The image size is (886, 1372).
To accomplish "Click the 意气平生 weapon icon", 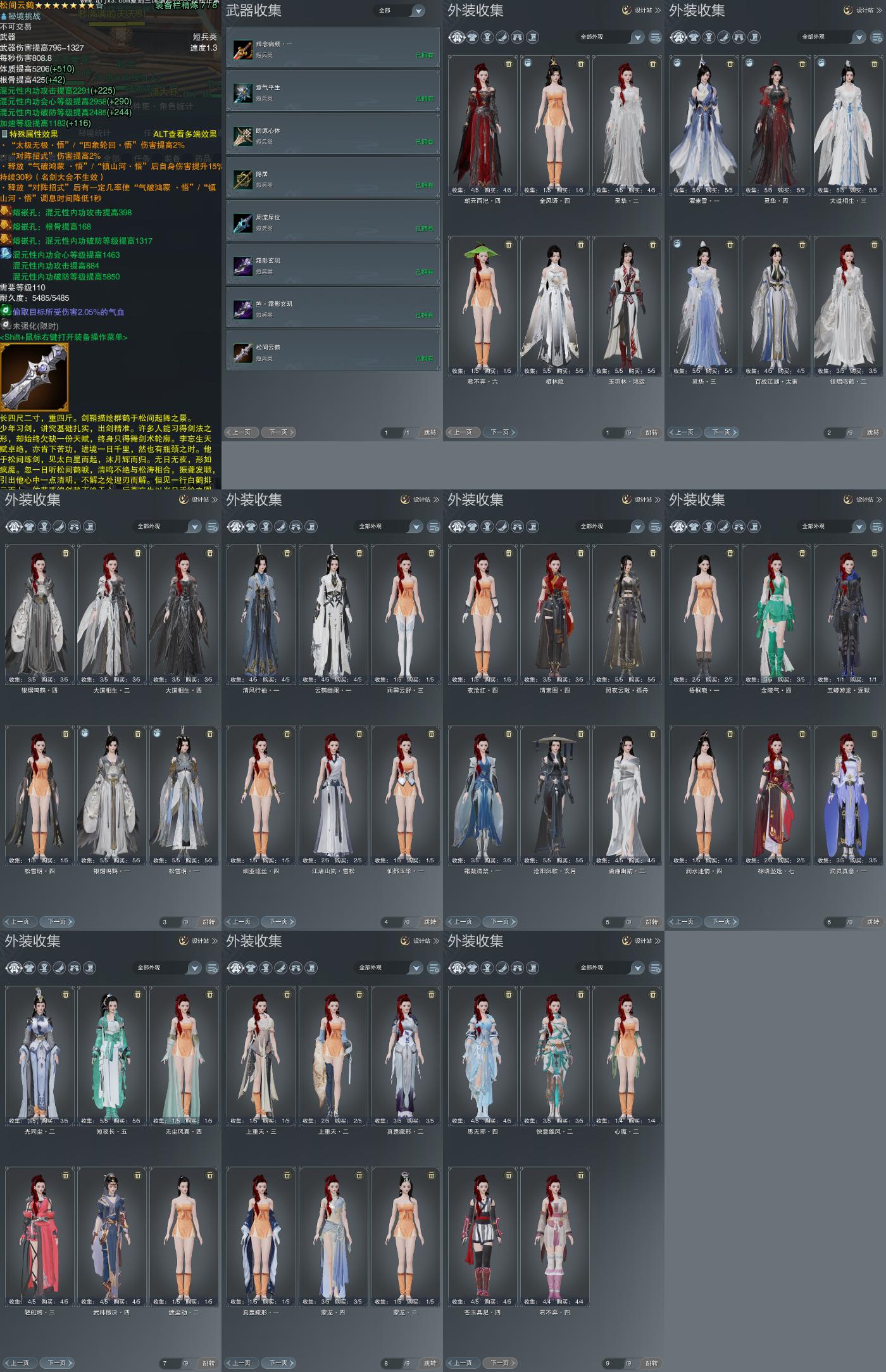I will (243, 92).
